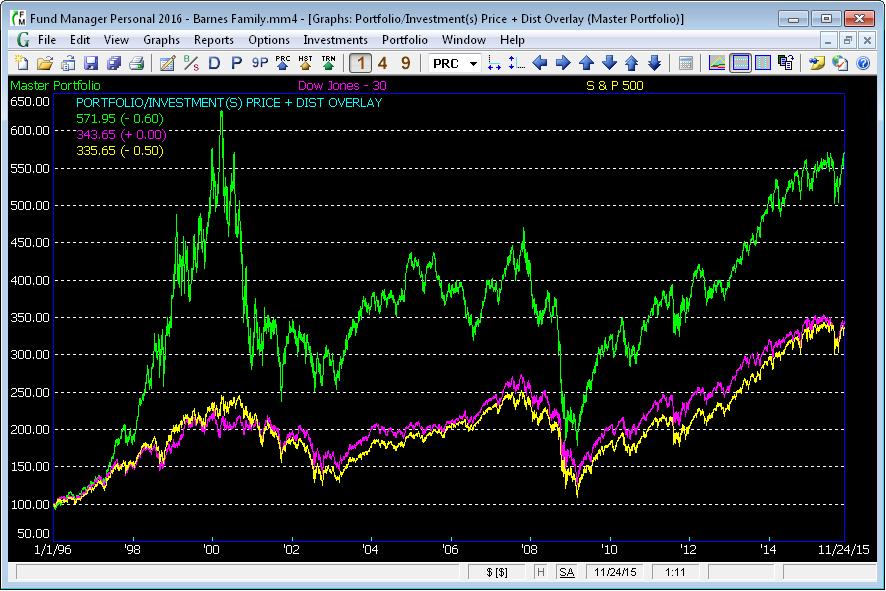Click the SA status bar indicator
Viewport: 886px width, 591px height.
coord(567,572)
